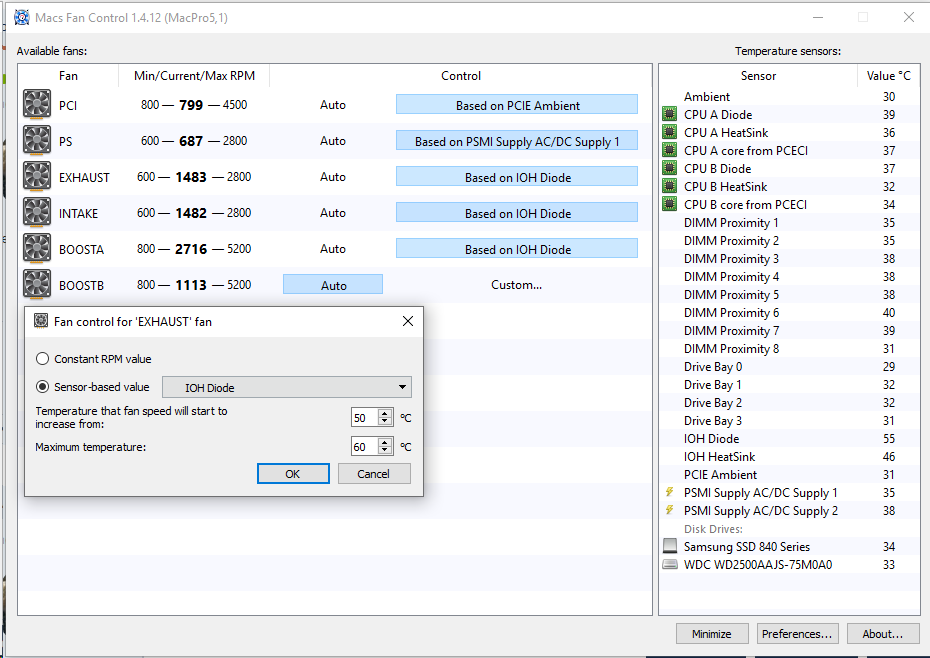Click Based on PCIE Ambient button
The width and height of the screenshot is (930, 658).
pos(517,105)
